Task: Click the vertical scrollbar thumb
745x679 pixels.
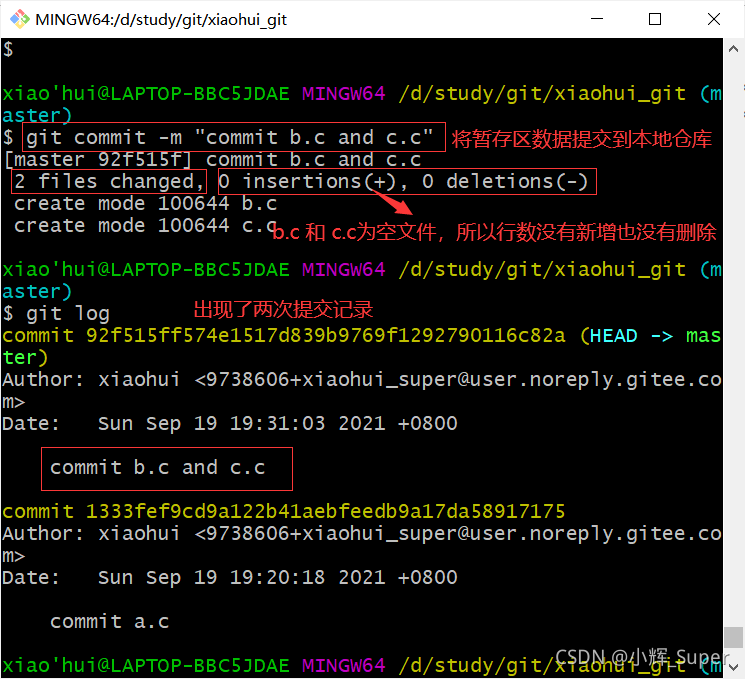Action: (733, 637)
